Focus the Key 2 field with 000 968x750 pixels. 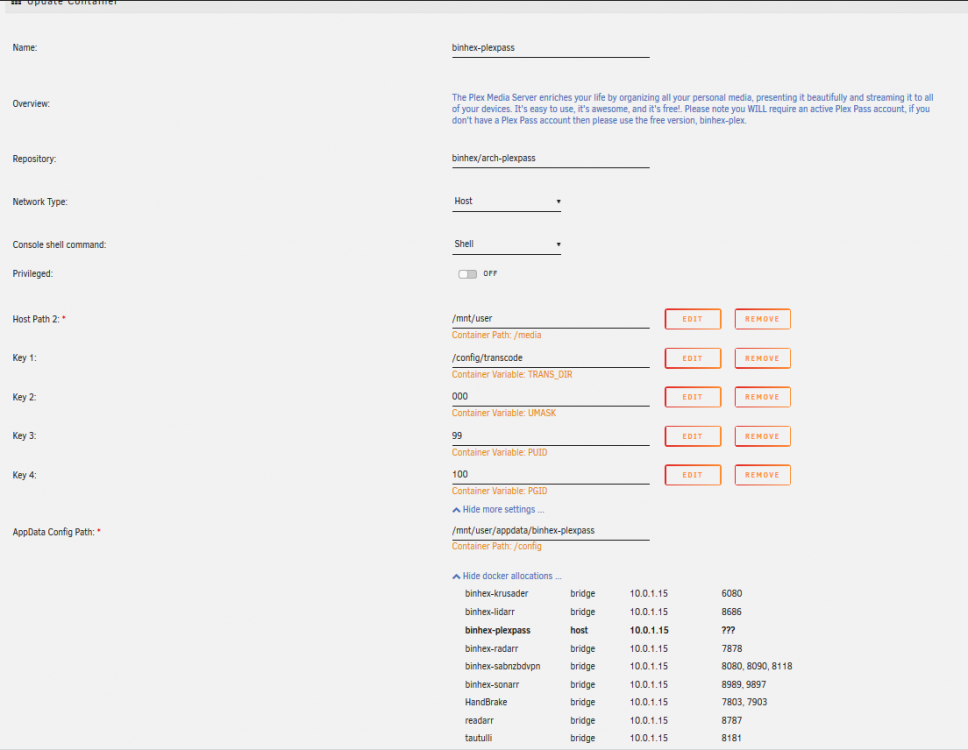551,397
